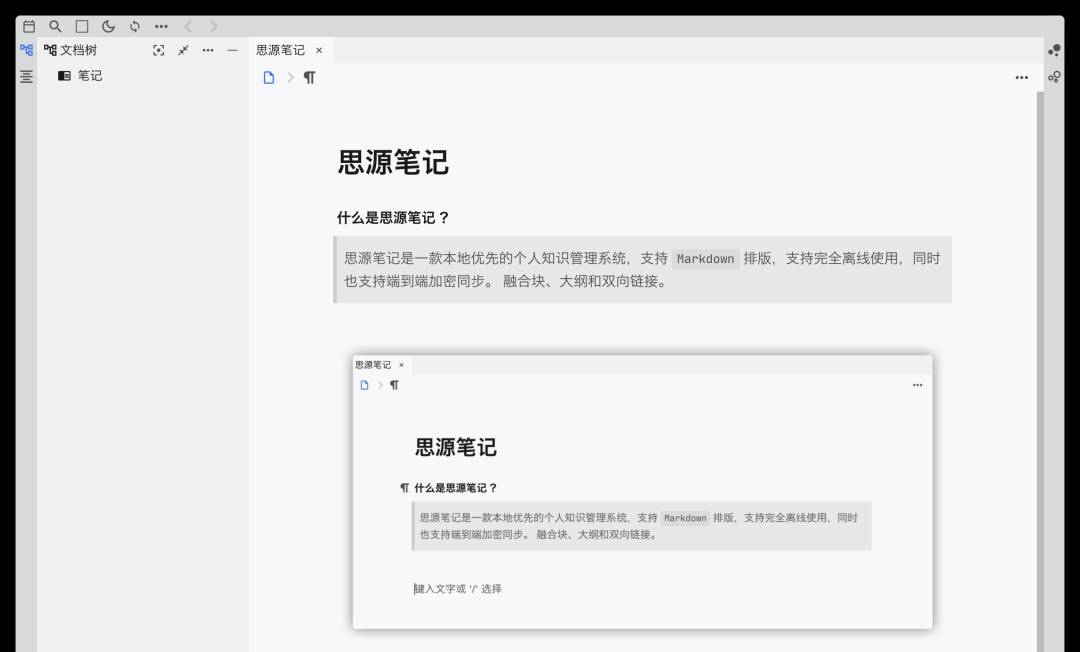Click the sync icon in top toolbar

pos(135,26)
